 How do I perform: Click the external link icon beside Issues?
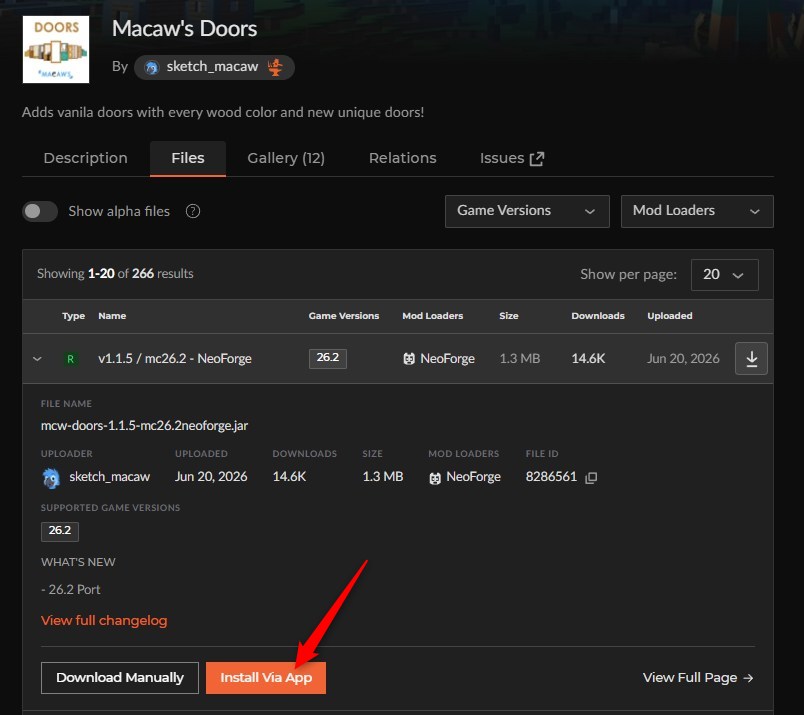click(536, 158)
